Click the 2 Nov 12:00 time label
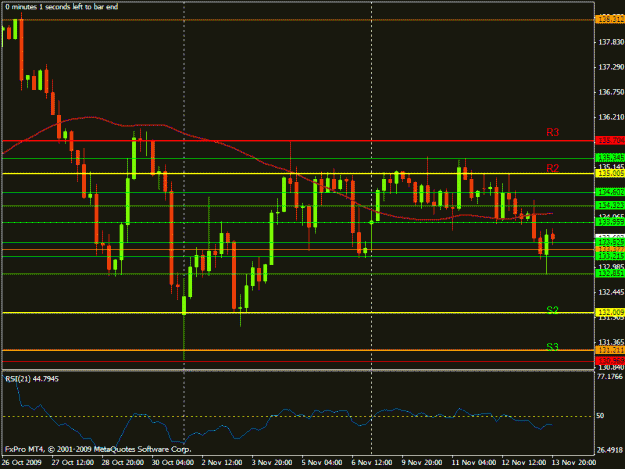 point(222,463)
